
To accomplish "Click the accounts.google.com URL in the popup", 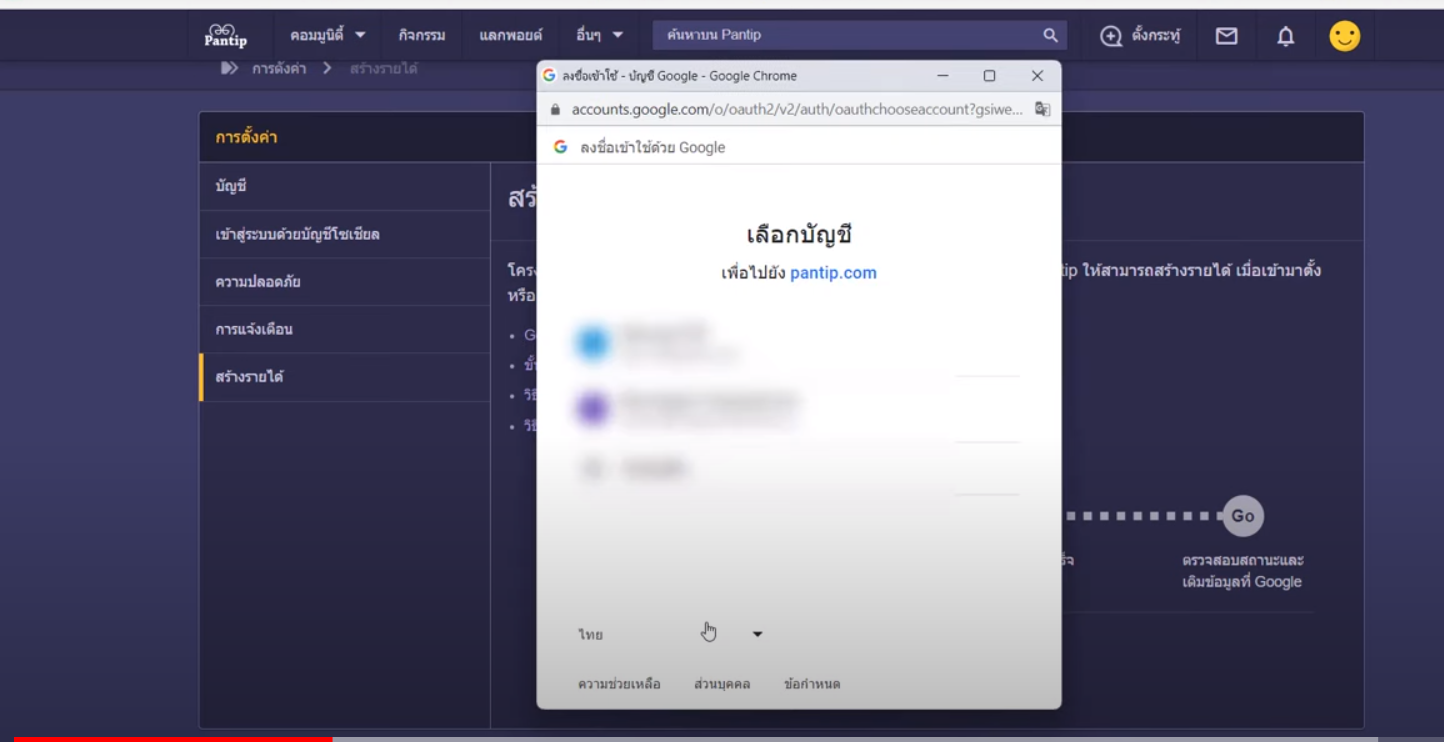I will click(797, 109).
